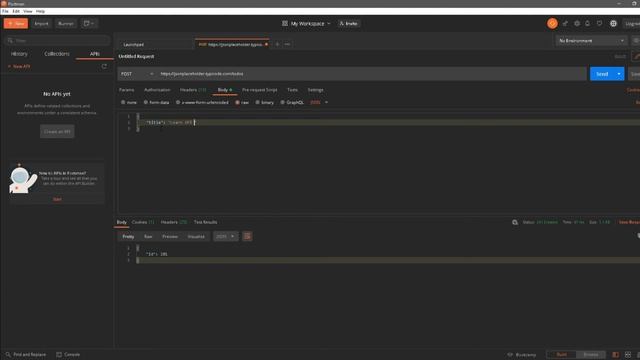Open the settings gear icon
The width and height of the screenshot is (640, 360).
point(577,24)
